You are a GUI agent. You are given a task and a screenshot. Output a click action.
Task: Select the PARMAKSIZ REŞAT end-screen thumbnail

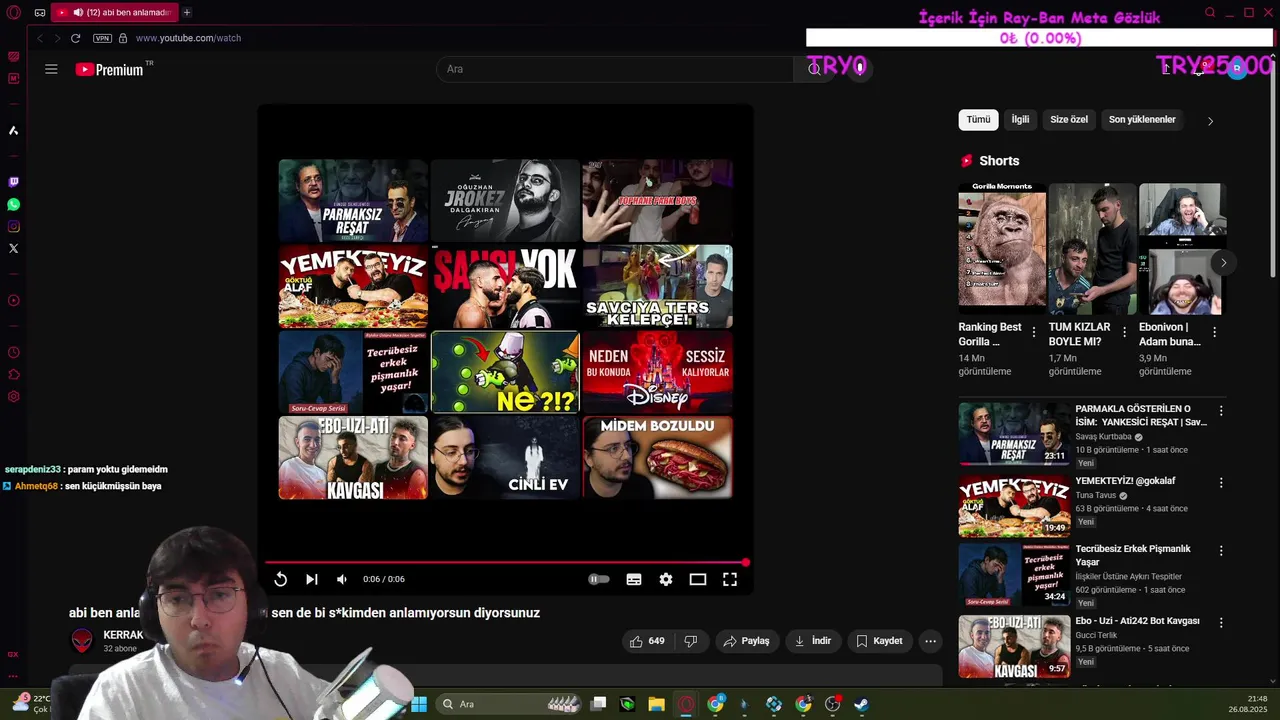(x=353, y=200)
